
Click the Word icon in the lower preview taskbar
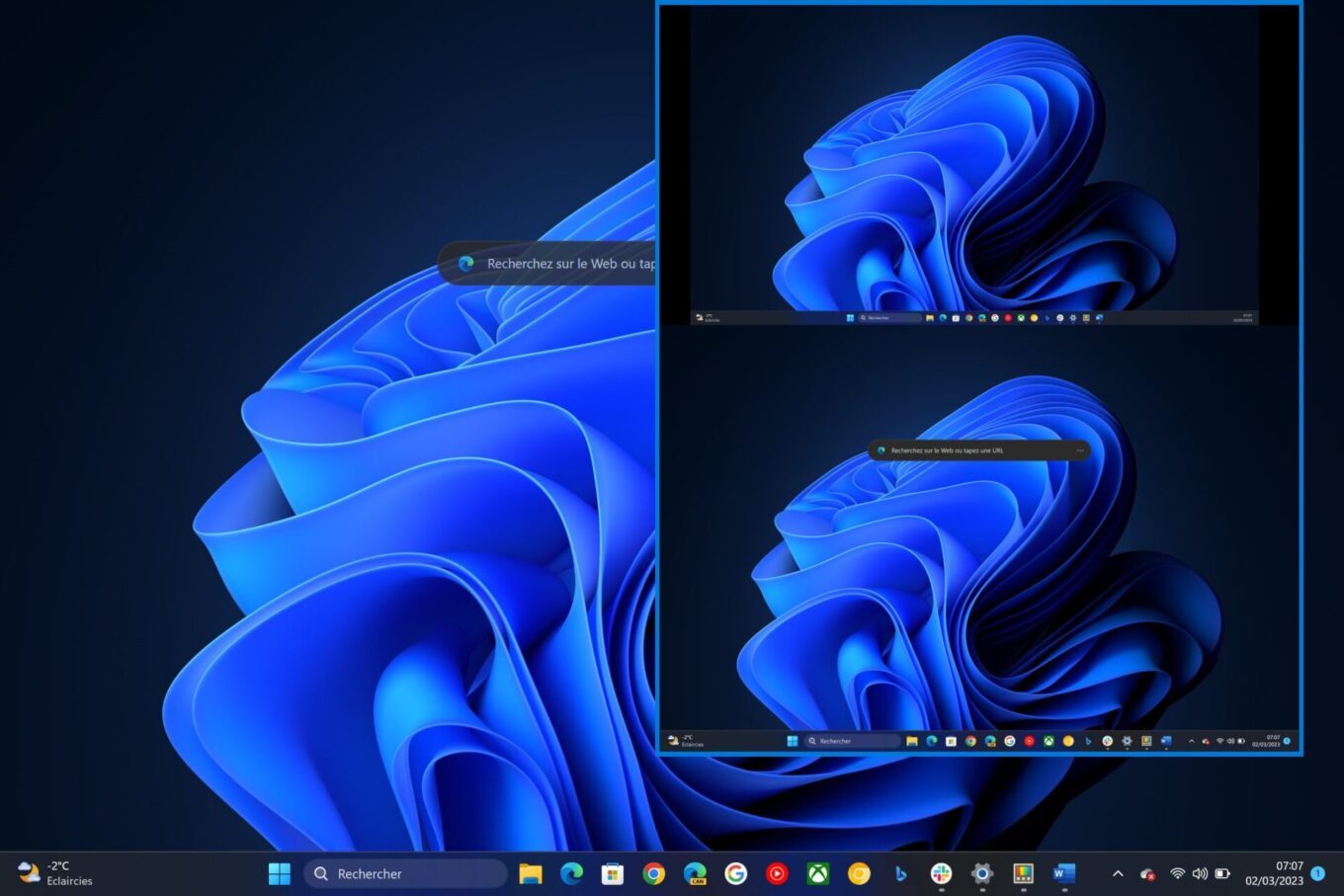tap(1165, 741)
